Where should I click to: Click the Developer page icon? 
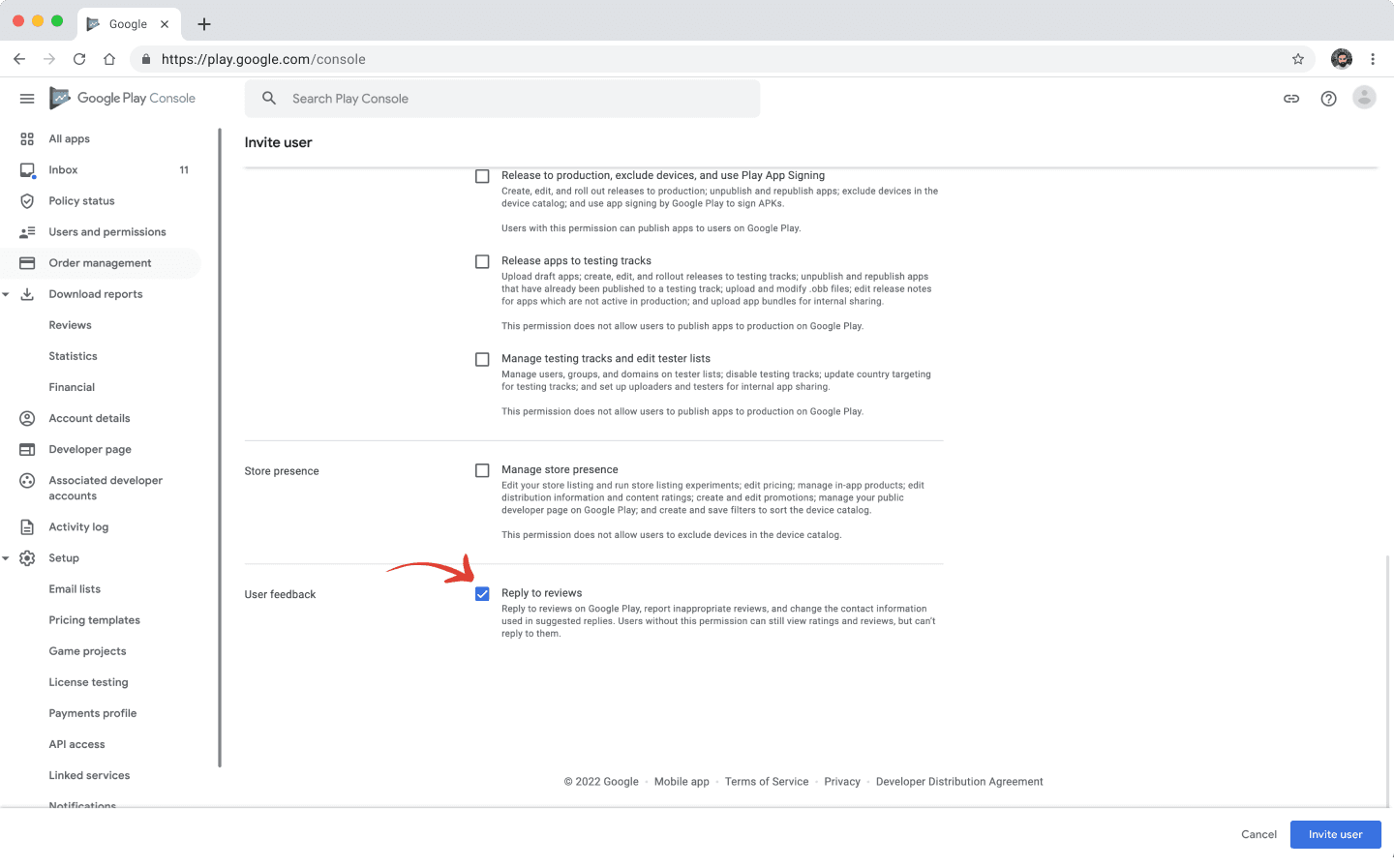coord(27,449)
